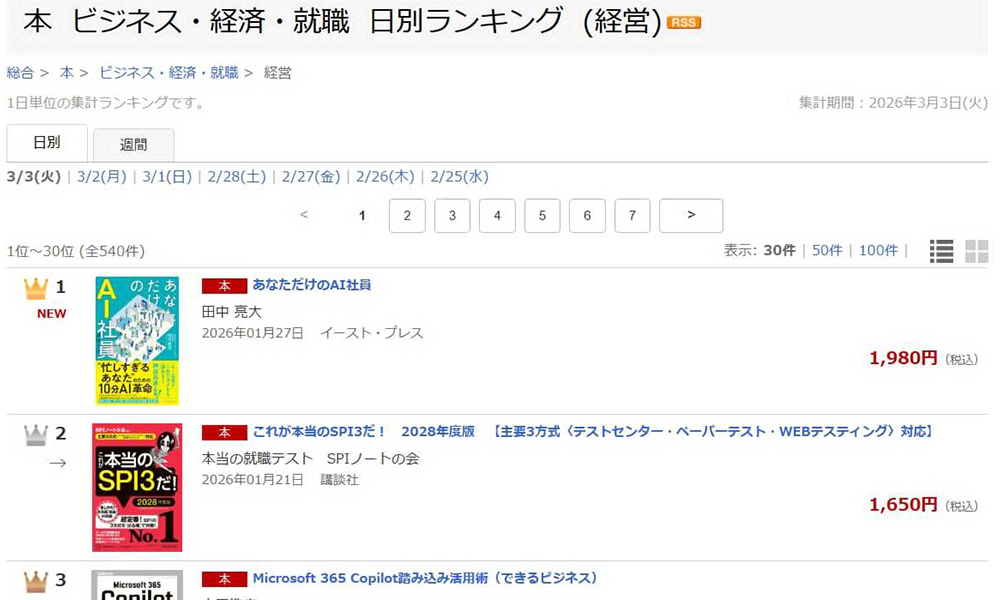This screenshot has width=1000, height=600.
Task: Show ranking for 2/28(土)
Action: pos(237,177)
